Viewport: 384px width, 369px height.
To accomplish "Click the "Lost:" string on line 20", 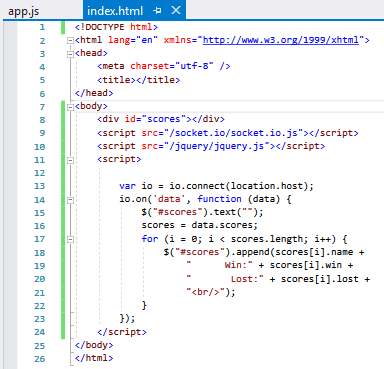I will pos(225,279).
